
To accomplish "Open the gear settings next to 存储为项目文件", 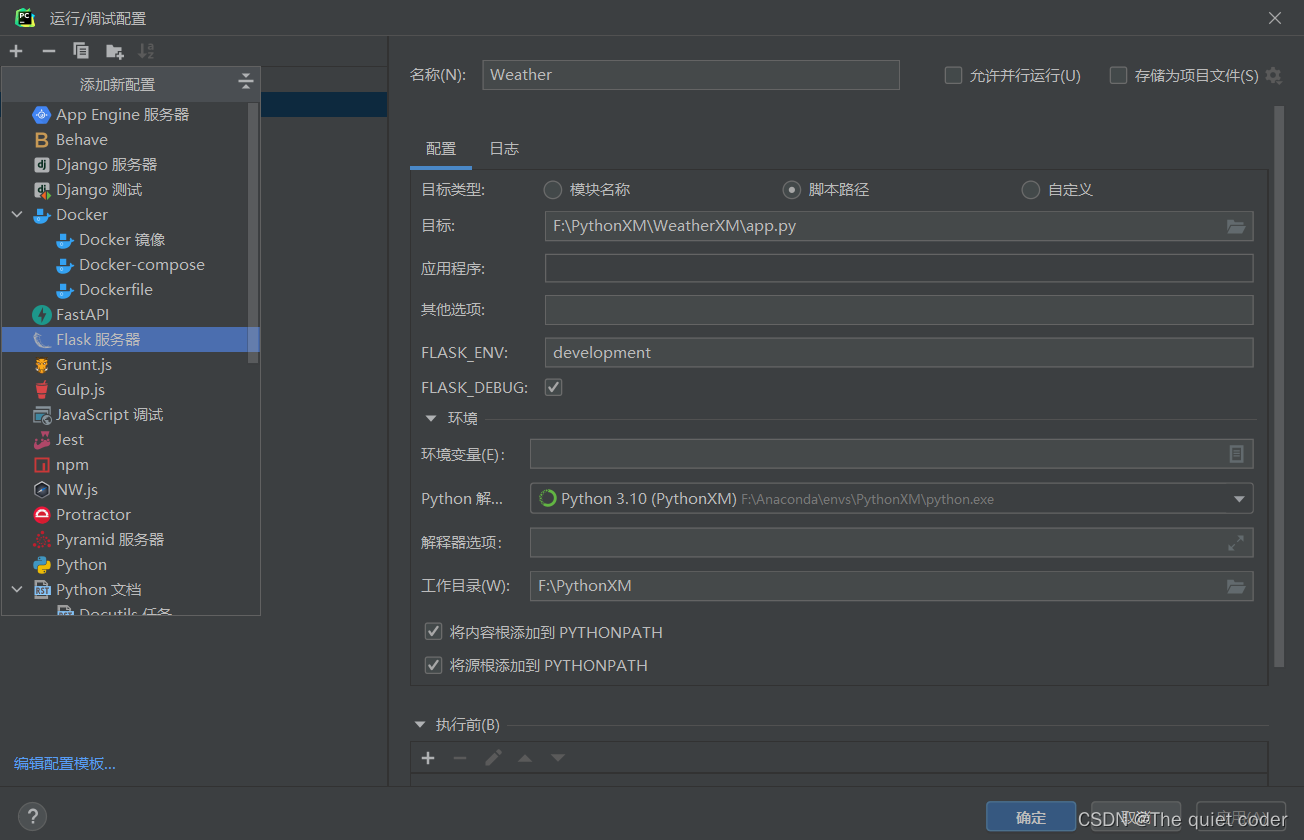I will tap(1273, 75).
